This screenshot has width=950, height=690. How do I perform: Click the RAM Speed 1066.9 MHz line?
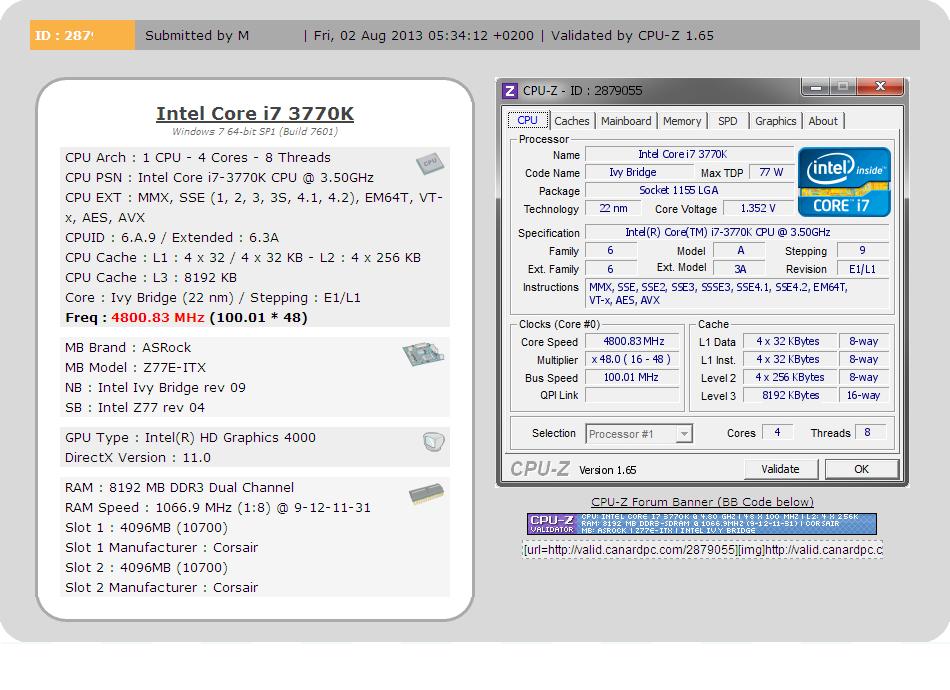tap(218, 508)
